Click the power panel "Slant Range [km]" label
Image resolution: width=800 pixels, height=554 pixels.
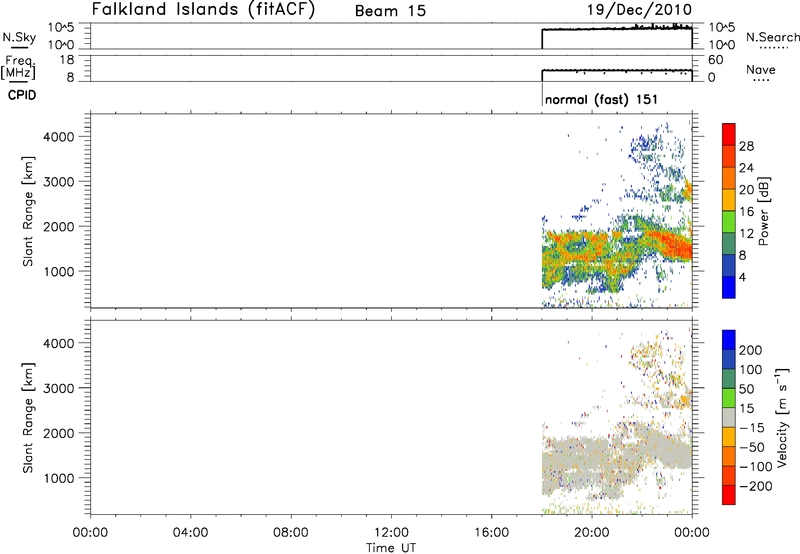pos(28,211)
